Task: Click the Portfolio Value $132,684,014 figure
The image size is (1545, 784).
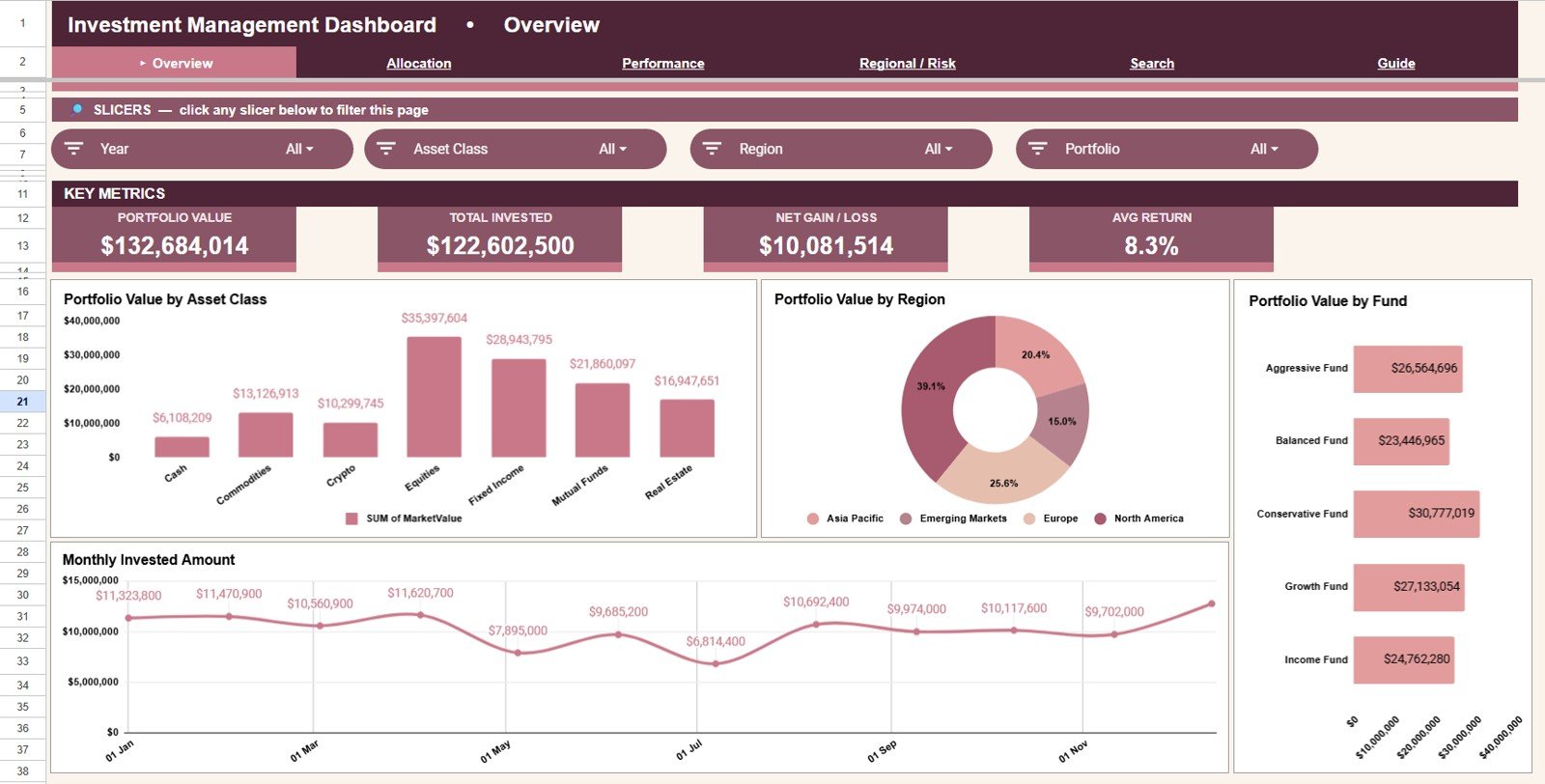Action: [175, 246]
